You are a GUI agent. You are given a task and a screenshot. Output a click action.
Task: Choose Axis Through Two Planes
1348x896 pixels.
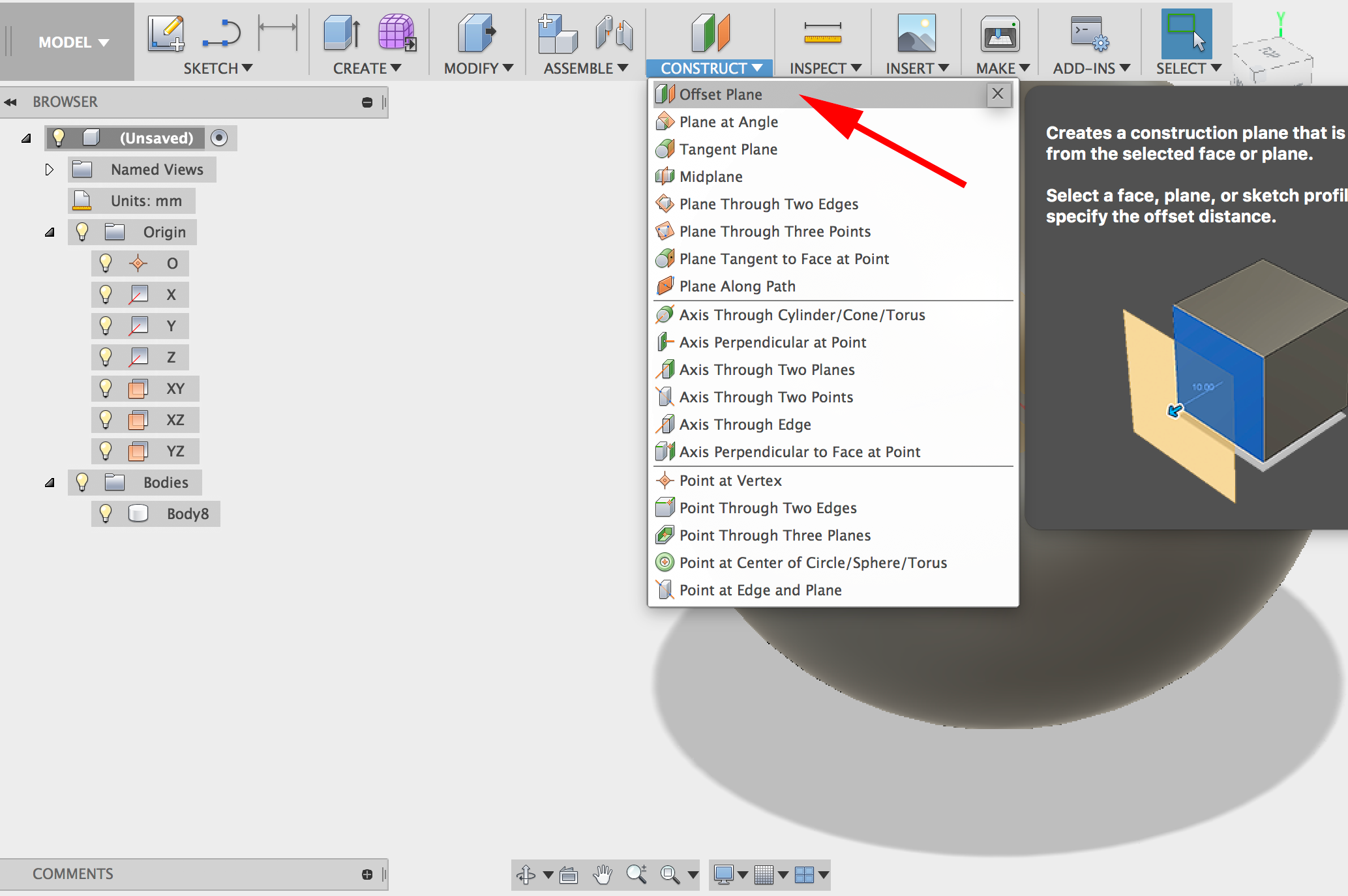pos(833,370)
